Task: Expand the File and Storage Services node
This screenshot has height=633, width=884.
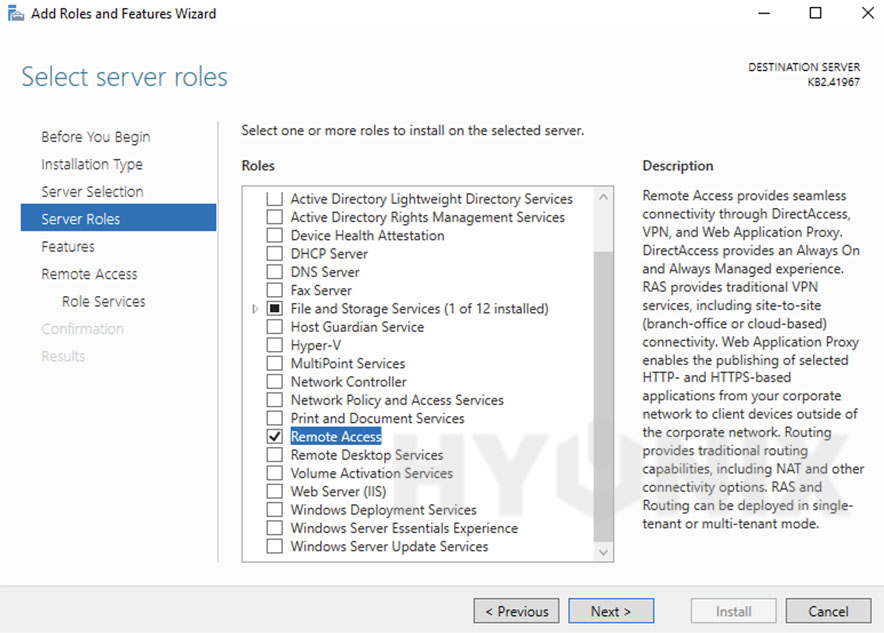Action: [x=255, y=308]
